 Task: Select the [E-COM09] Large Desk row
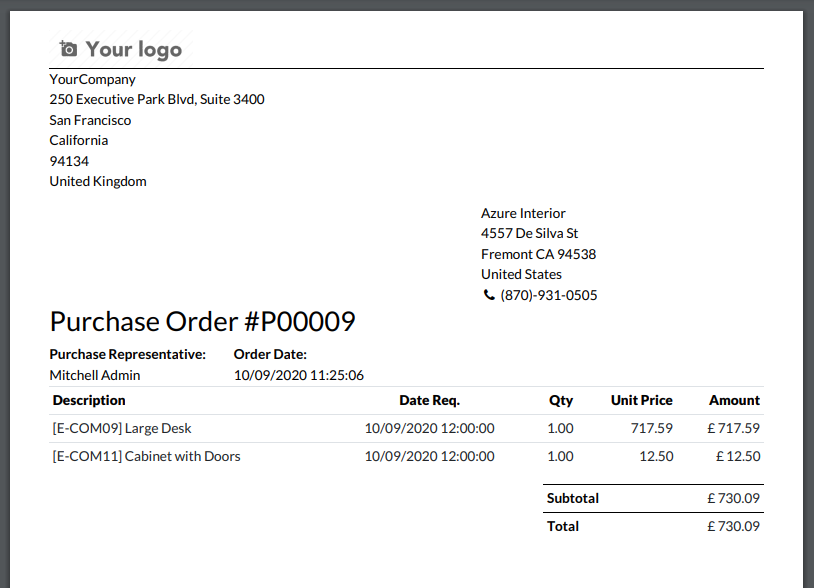pos(122,428)
